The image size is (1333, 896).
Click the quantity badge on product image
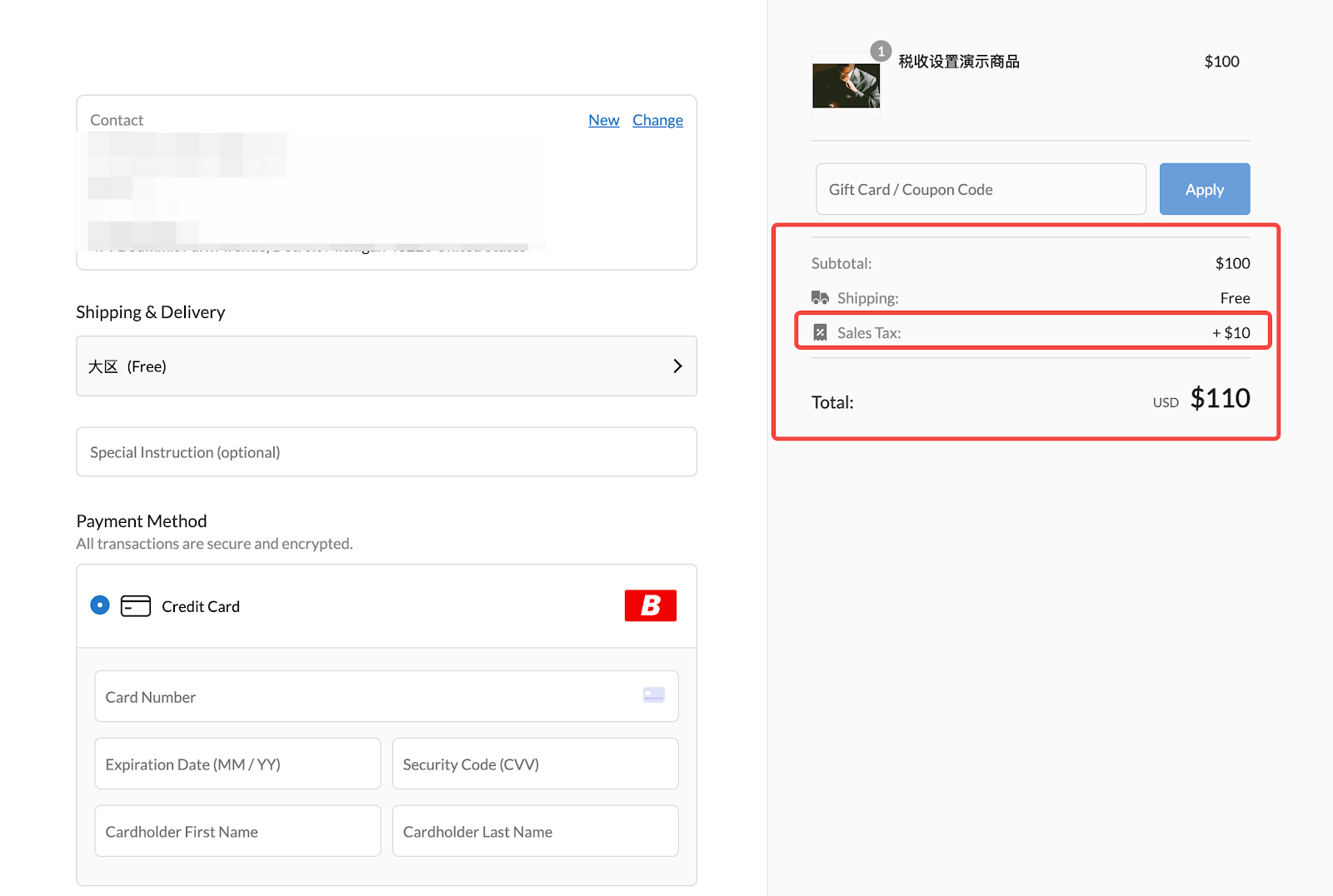point(881,52)
